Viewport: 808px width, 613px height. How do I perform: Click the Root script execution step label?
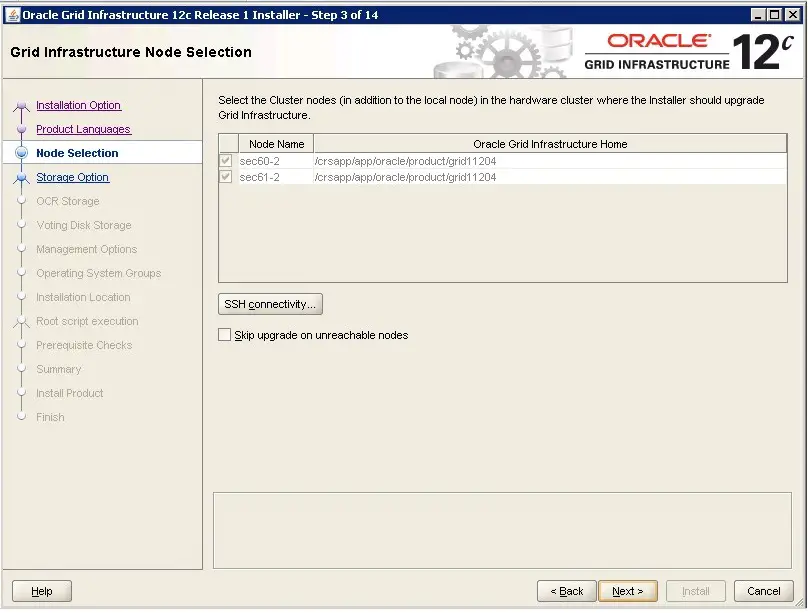(87, 321)
